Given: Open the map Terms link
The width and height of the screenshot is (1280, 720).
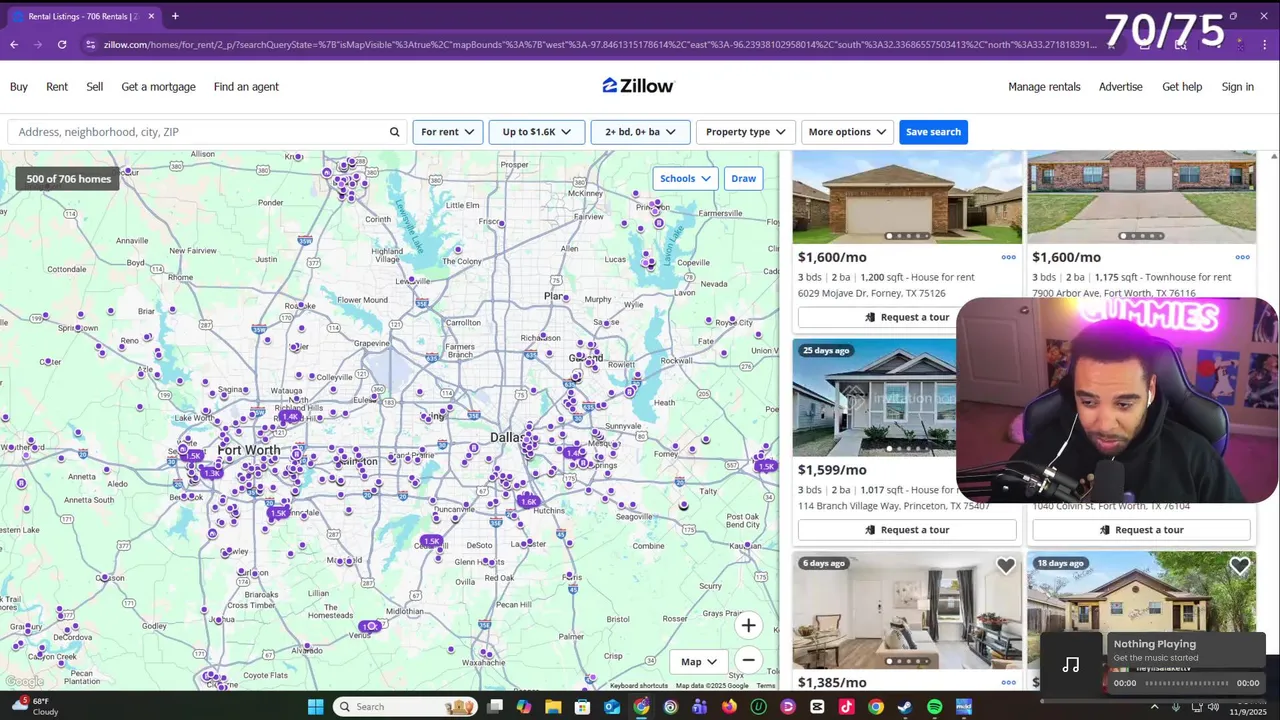Looking at the screenshot, I should [766, 686].
